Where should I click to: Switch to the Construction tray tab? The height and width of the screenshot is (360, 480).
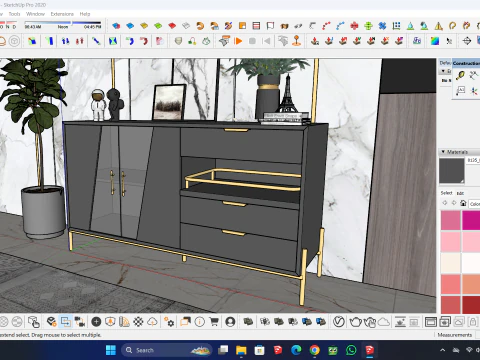pyautogui.click(x=466, y=63)
